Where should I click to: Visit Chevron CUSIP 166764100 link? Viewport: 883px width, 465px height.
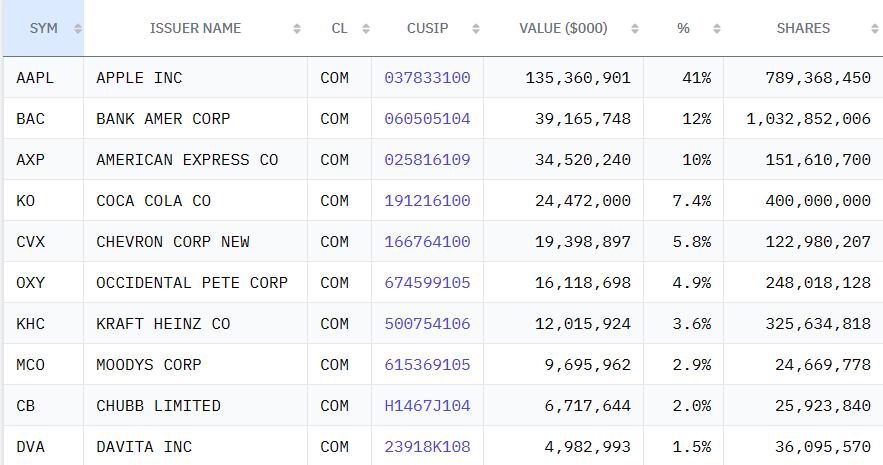(x=427, y=242)
